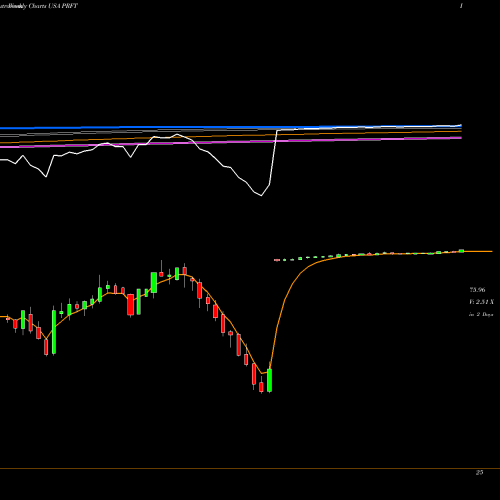This screenshot has height=500, width=500.
Task: Click the 'Charts USA PRFT' title text
Action: pos(53,6)
